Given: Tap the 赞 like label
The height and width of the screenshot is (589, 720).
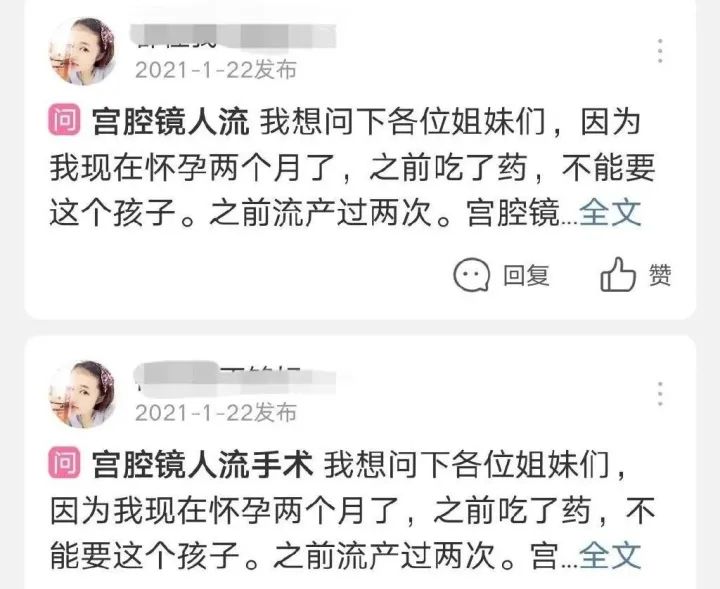Looking at the screenshot, I should pos(660,275).
